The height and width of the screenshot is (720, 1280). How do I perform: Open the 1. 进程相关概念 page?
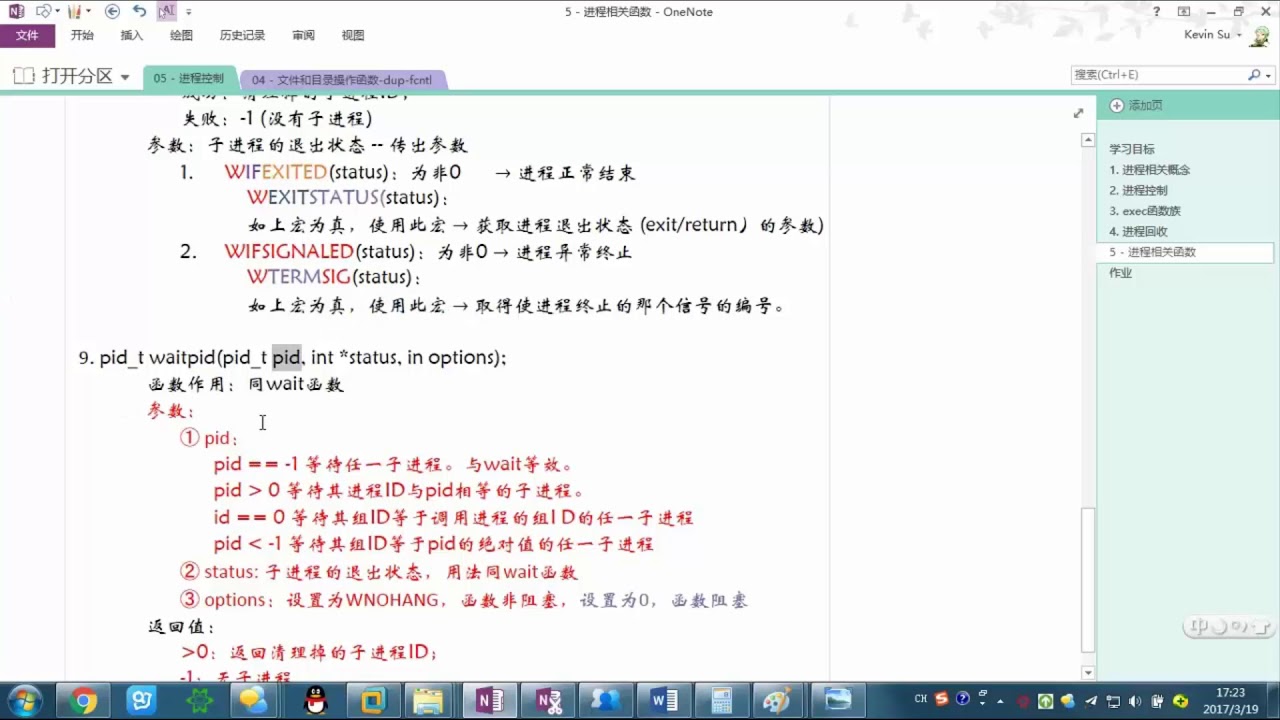pyautogui.click(x=1149, y=170)
